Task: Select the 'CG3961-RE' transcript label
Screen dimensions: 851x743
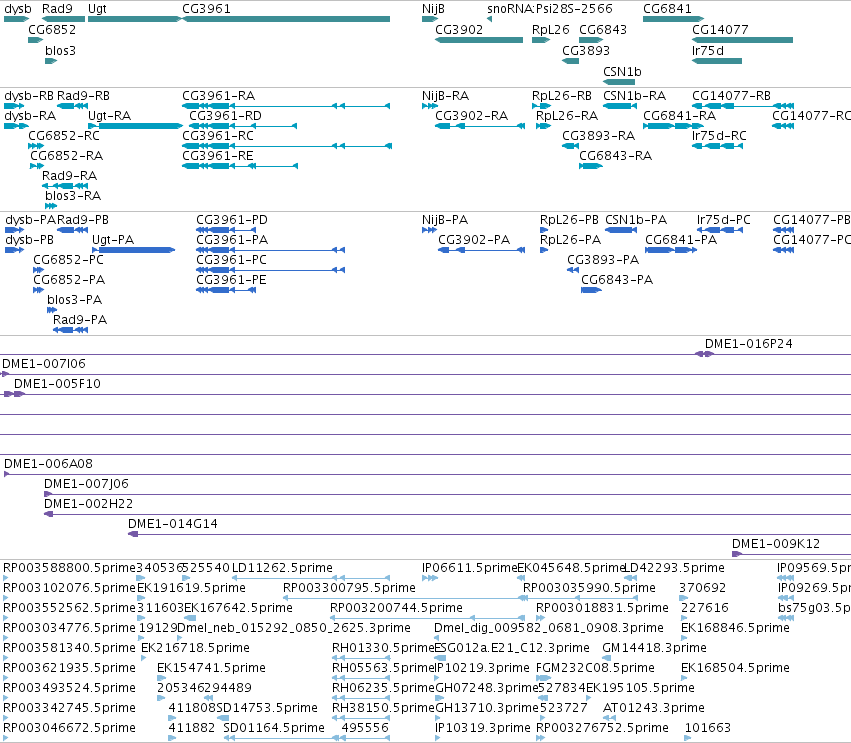Action: [218, 155]
